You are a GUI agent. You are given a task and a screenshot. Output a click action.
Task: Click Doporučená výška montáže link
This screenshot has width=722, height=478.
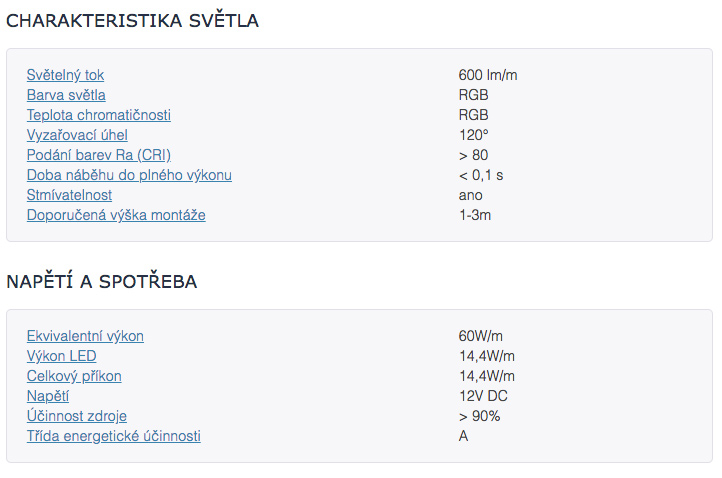pyautogui.click(x=116, y=215)
